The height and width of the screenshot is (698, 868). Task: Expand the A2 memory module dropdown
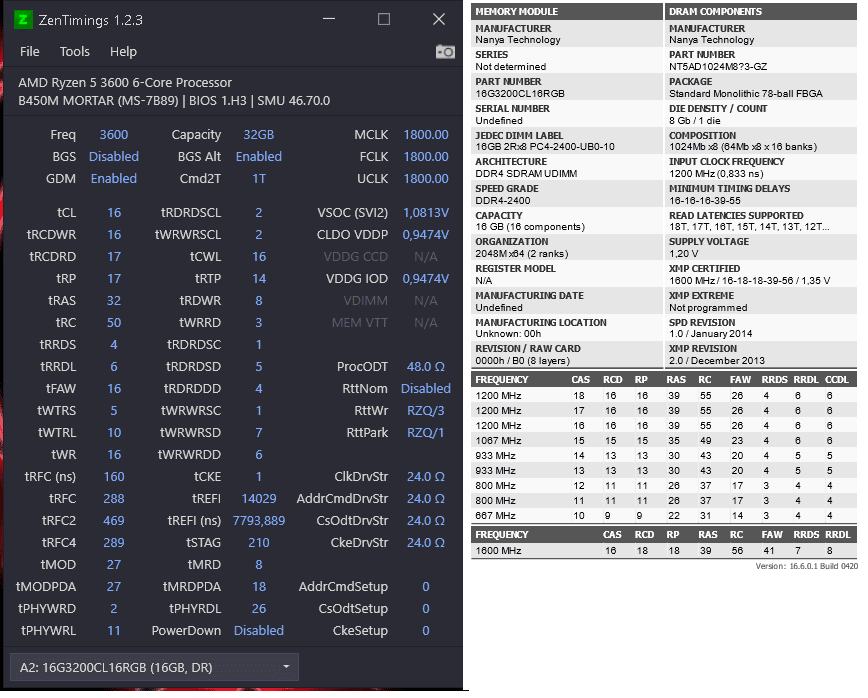[x=154, y=667]
